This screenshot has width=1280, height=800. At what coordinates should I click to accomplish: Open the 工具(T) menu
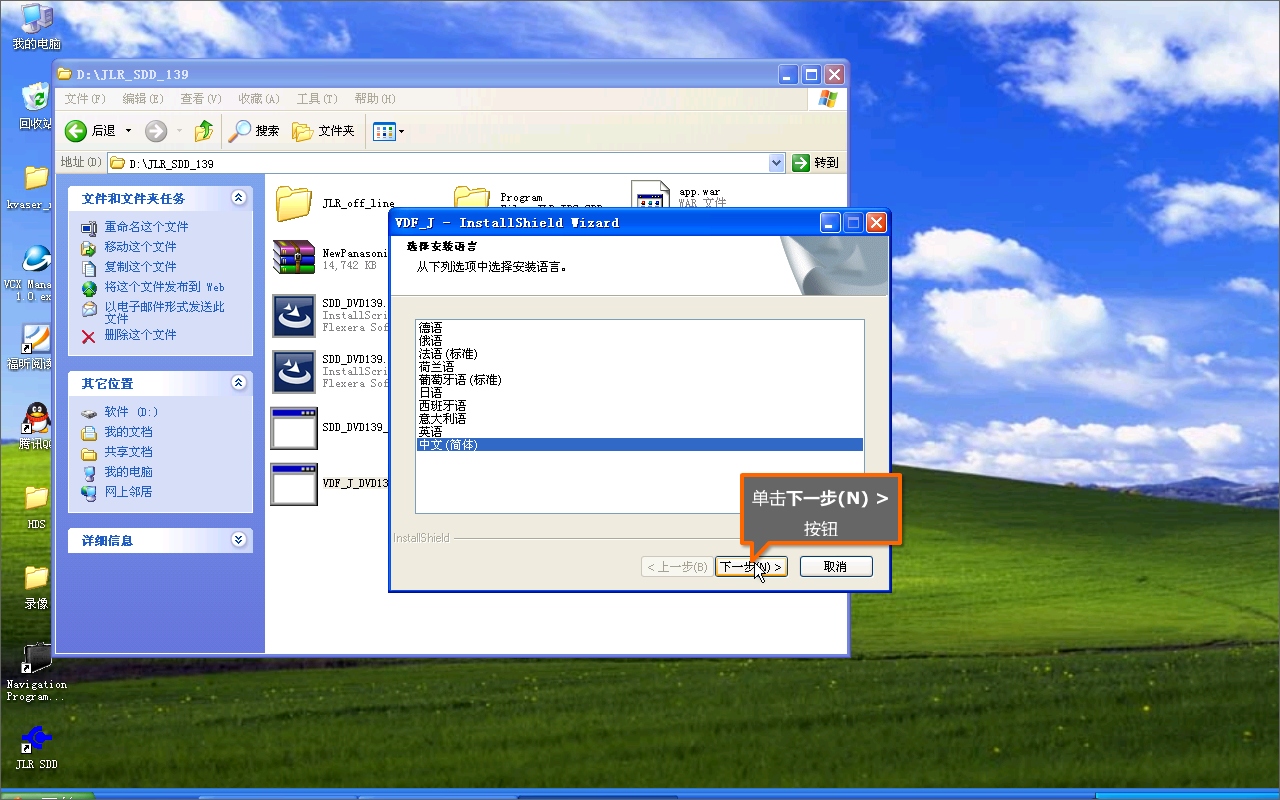pos(317,99)
